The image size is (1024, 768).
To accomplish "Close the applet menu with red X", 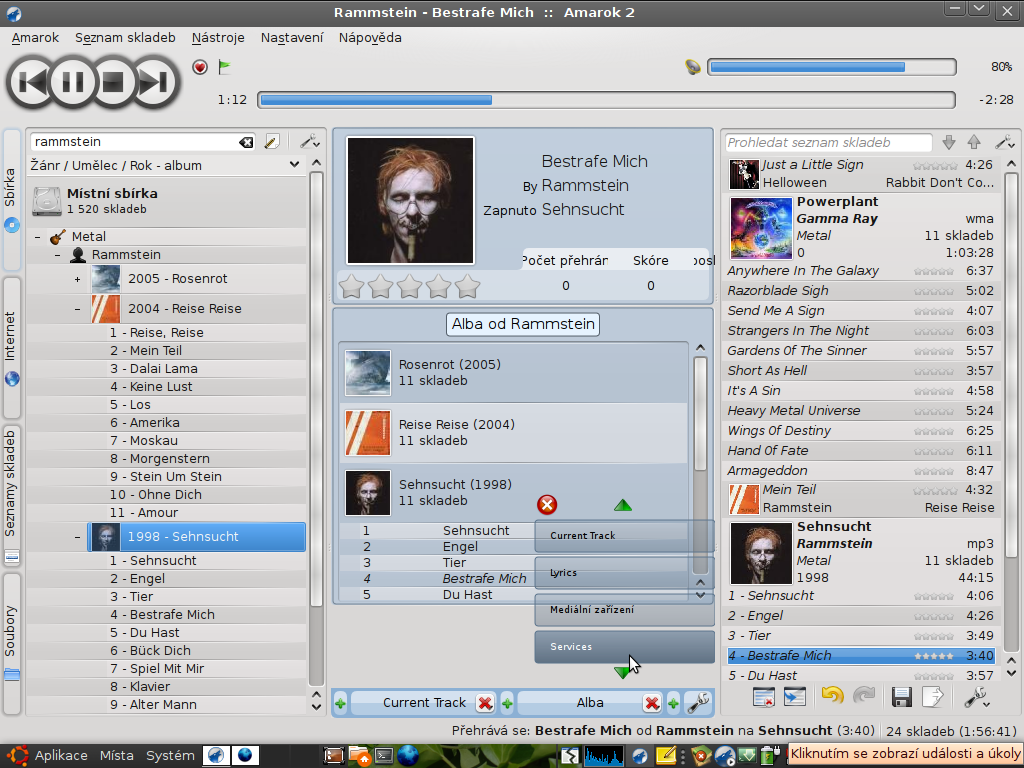I will 547,505.
